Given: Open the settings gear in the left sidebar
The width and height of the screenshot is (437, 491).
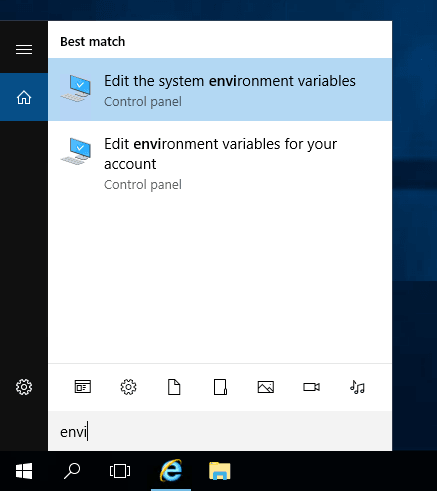Looking at the screenshot, I should coord(24,387).
